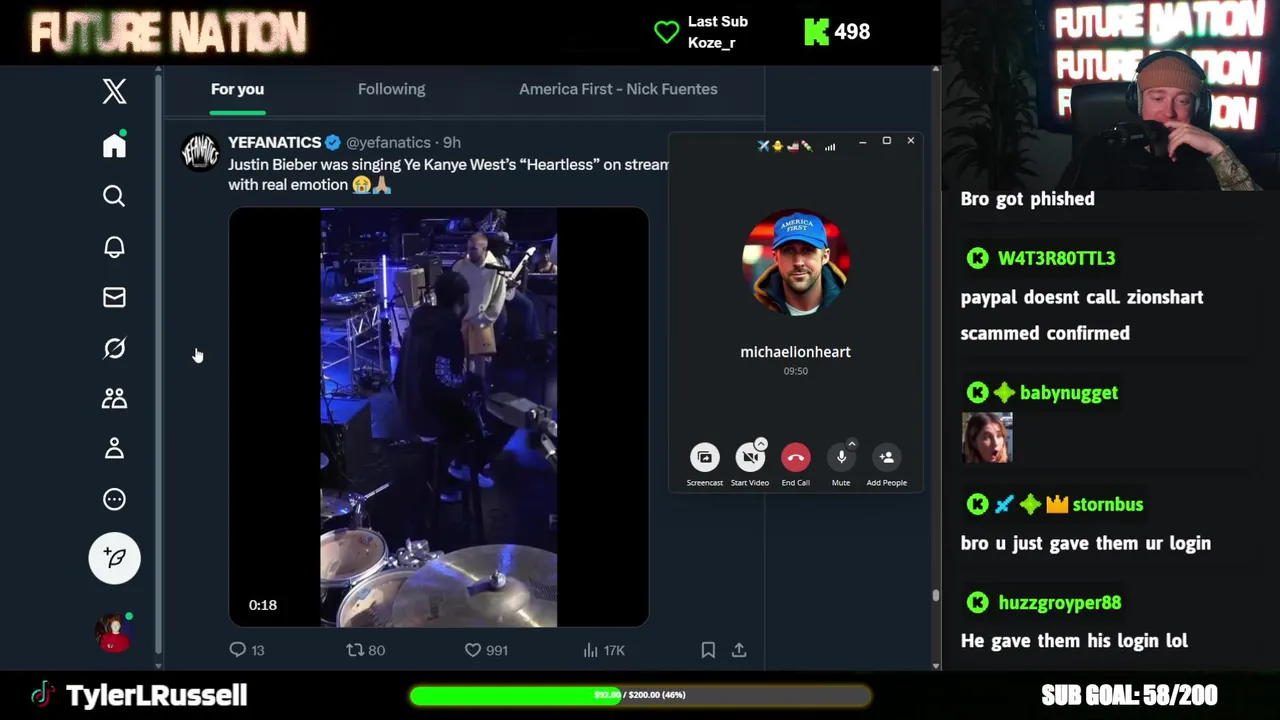
Task: Mute microphone in call window
Action: 841,457
